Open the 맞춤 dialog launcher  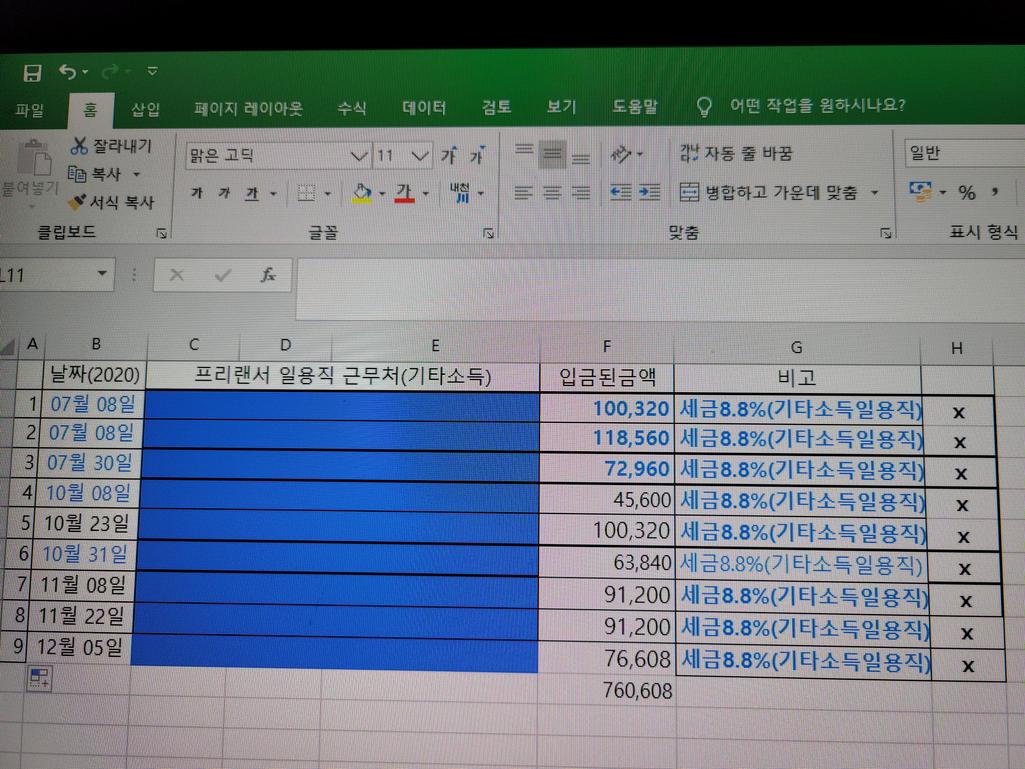pos(886,233)
